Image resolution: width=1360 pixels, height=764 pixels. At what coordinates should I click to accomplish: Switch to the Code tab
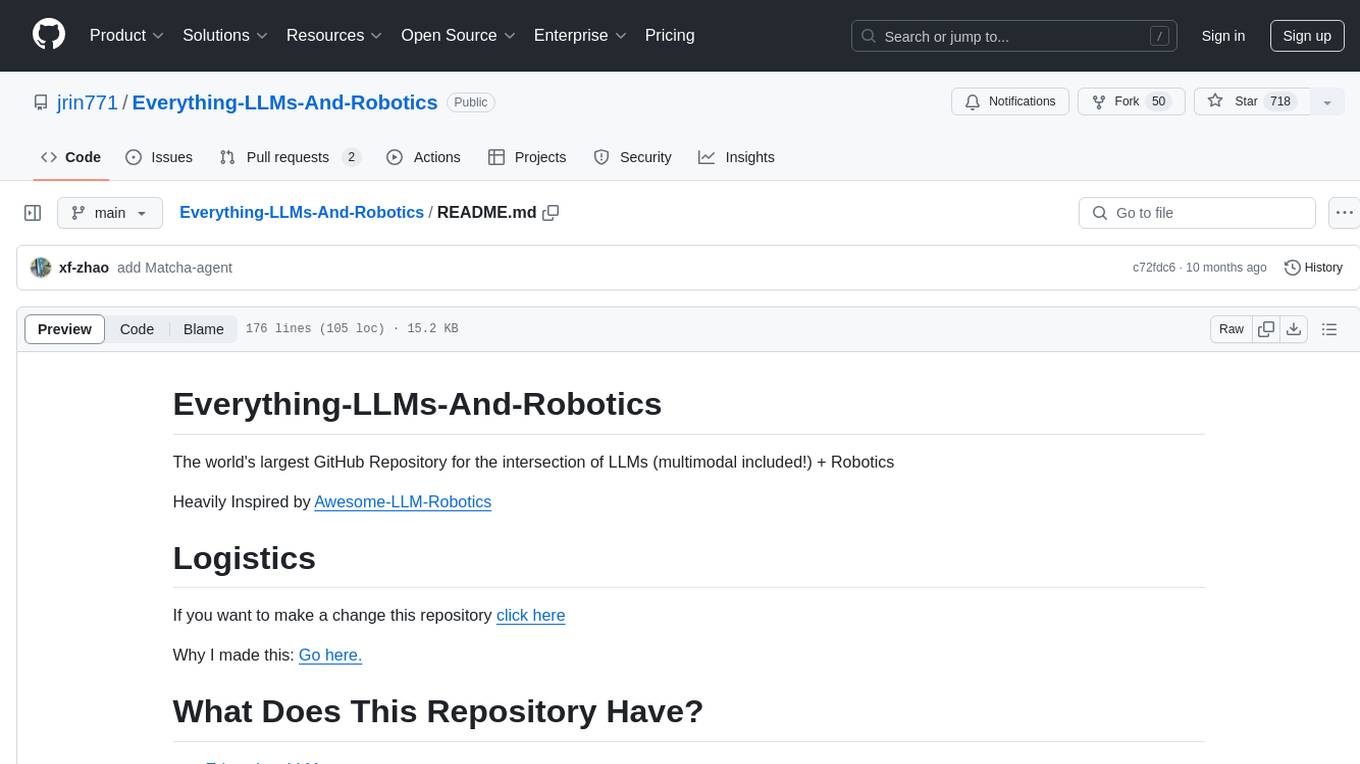pos(71,157)
